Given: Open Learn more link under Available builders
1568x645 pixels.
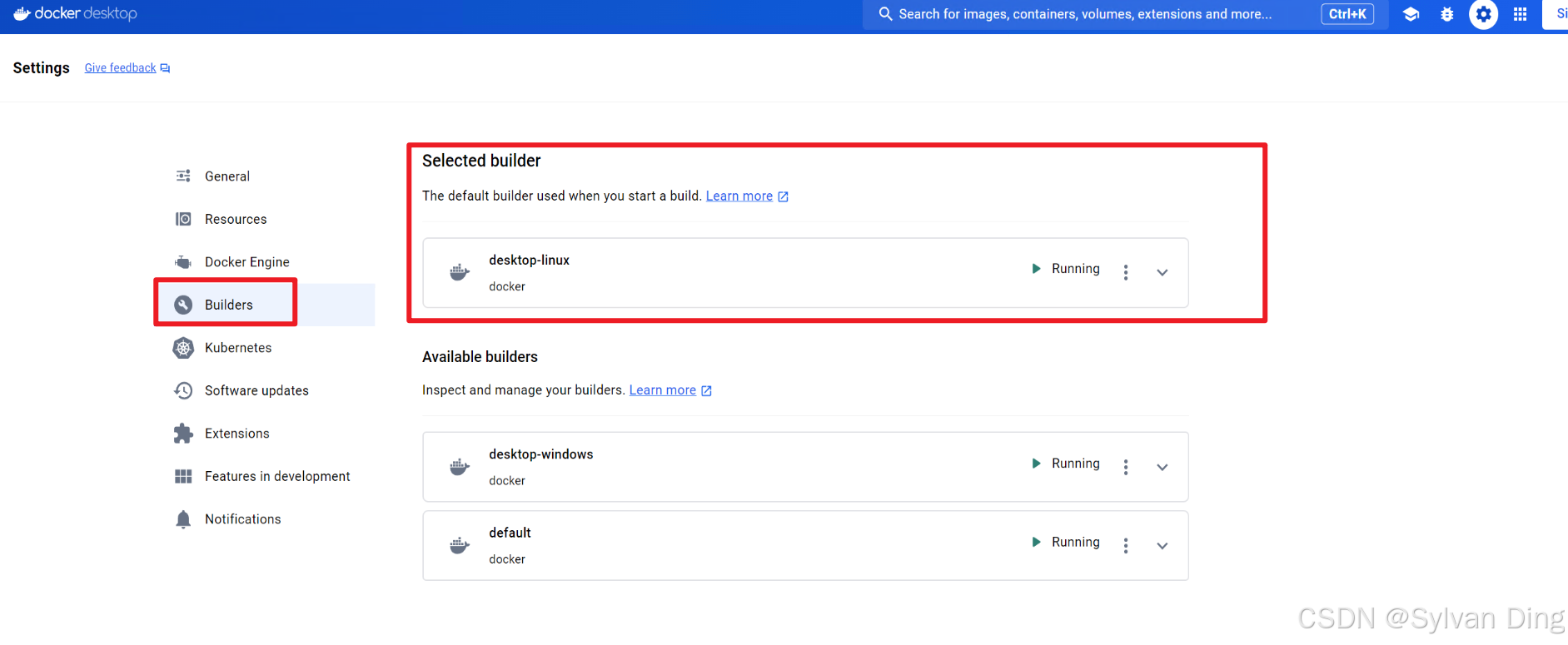Looking at the screenshot, I should pyautogui.click(x=663, y=390).
